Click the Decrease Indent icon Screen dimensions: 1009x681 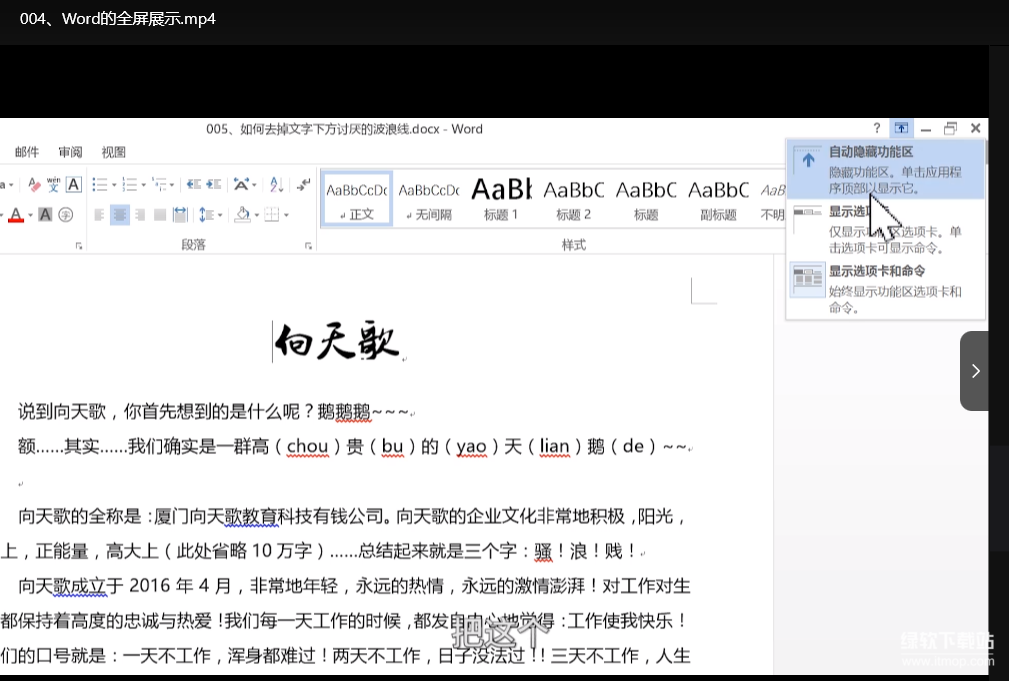coord(193,185)
